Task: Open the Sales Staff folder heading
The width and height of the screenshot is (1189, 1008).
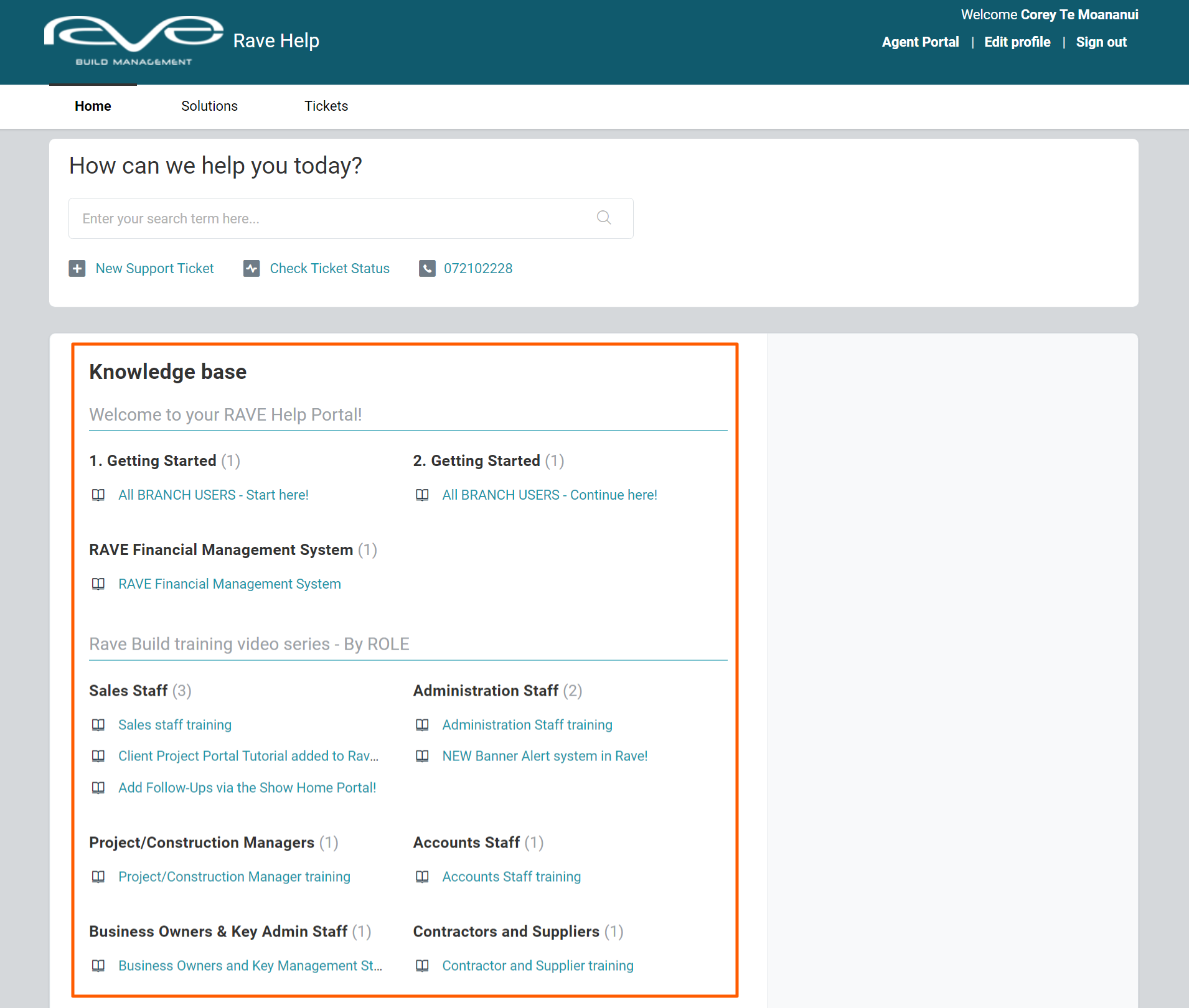Action: (x=128, y=691)
